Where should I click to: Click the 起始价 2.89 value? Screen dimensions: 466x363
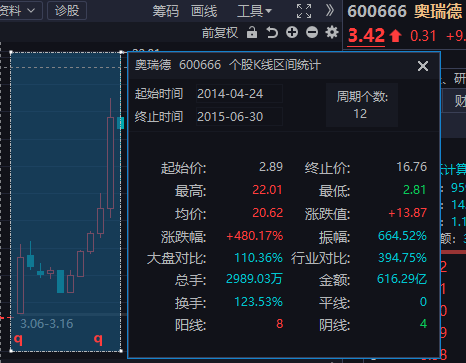271,167
